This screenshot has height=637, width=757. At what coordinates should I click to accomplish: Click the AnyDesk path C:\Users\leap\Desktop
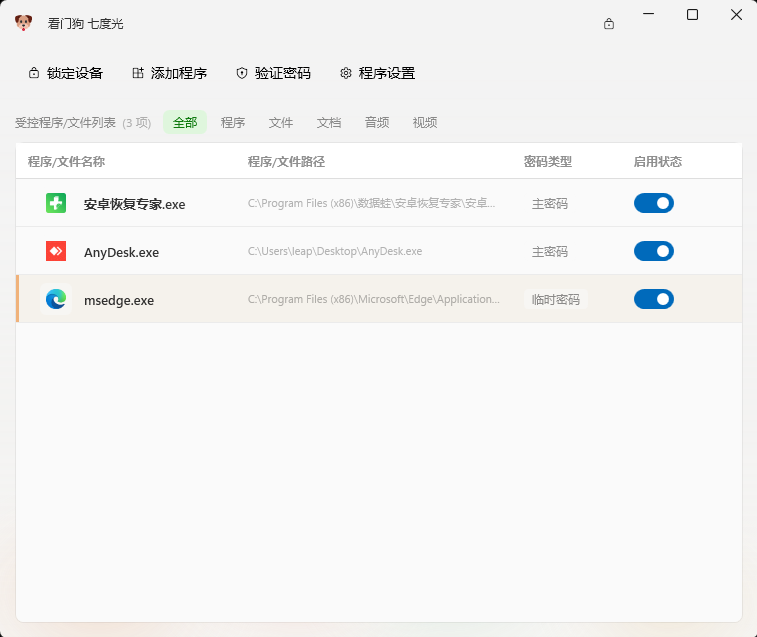pos(335,251)
